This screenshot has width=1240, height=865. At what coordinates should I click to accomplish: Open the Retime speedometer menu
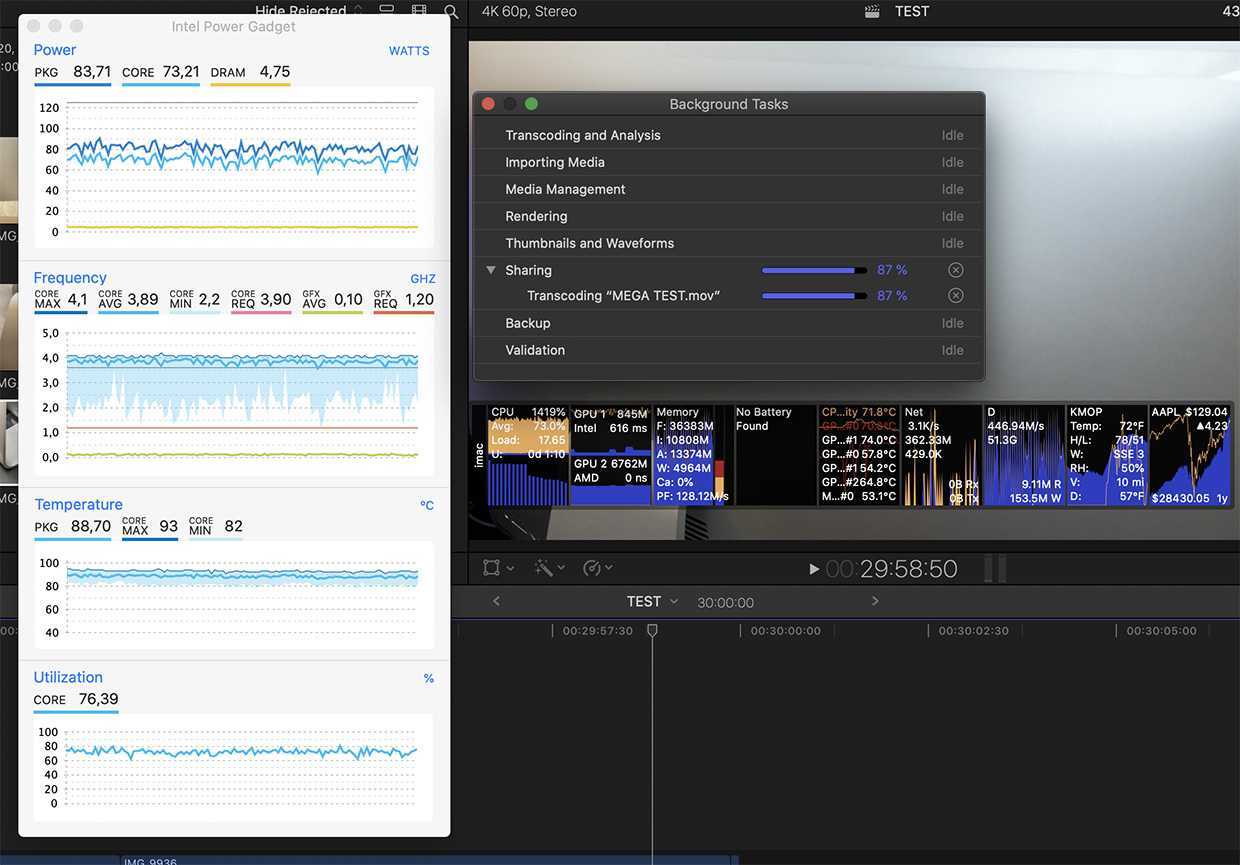click(597, 568)
